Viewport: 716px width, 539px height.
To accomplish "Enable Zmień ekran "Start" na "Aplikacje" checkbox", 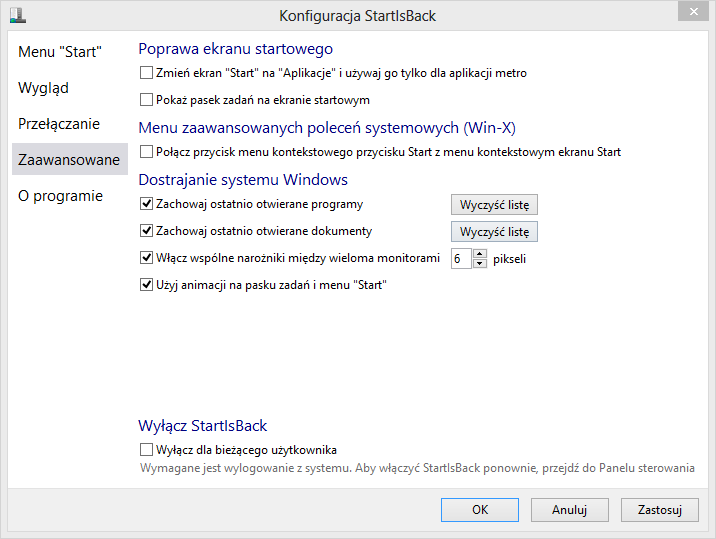I will coord(146,73).
